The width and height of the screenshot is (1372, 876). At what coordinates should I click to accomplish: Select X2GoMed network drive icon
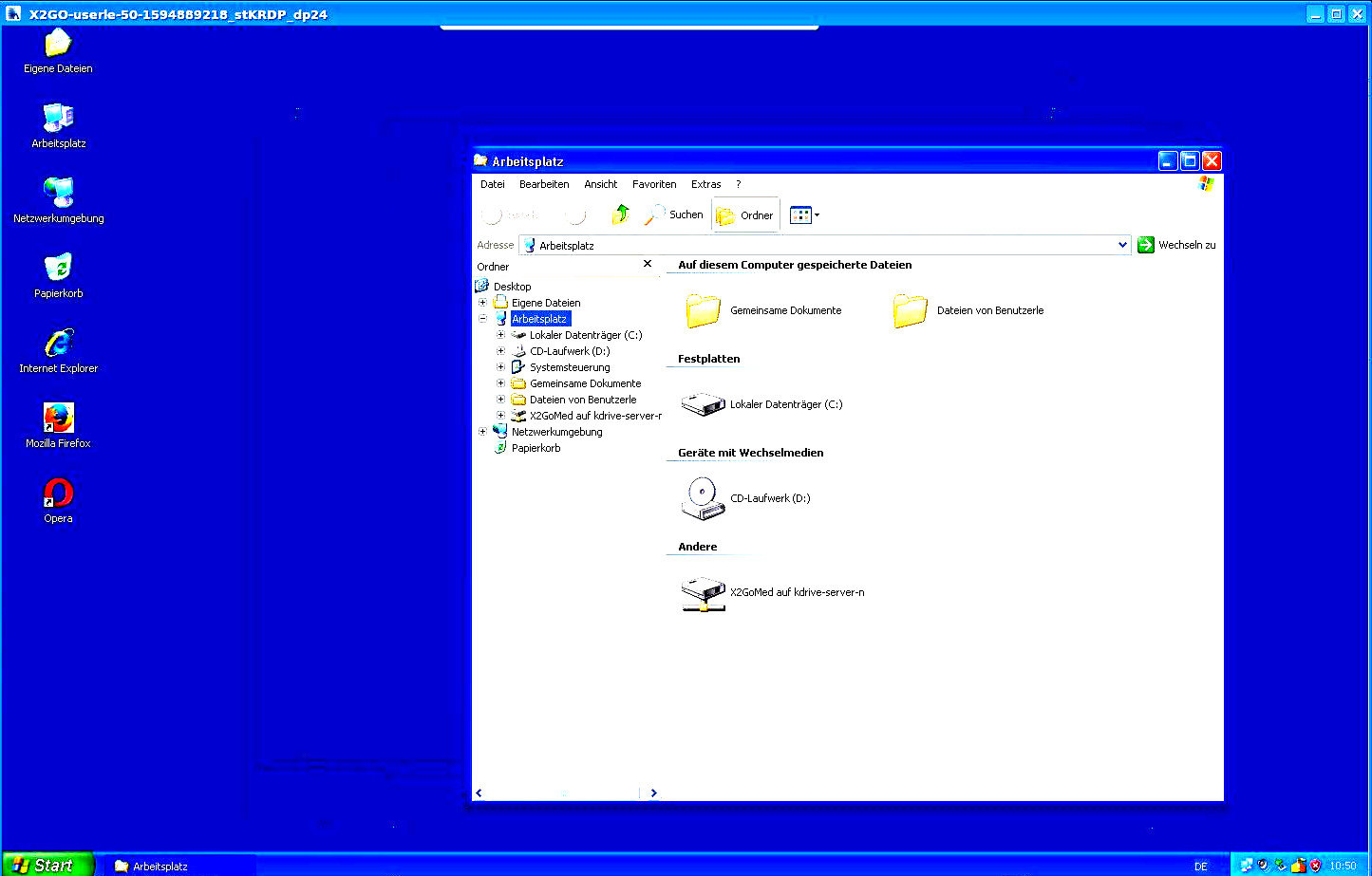tap(704, 593)
